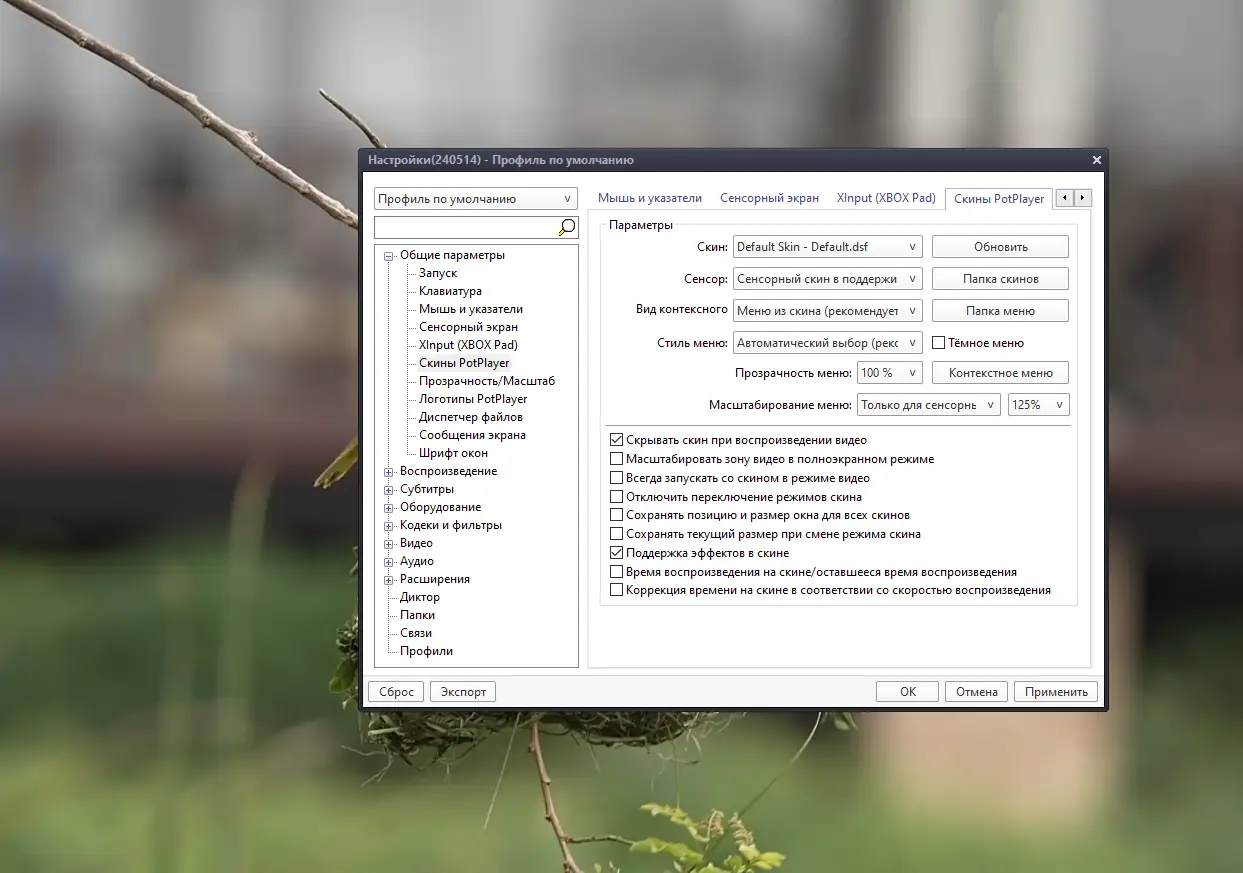This screenshot has width=1243, height=873.
Task: Select the Скины PotPlayer tab
Action: tap(999, 198)
